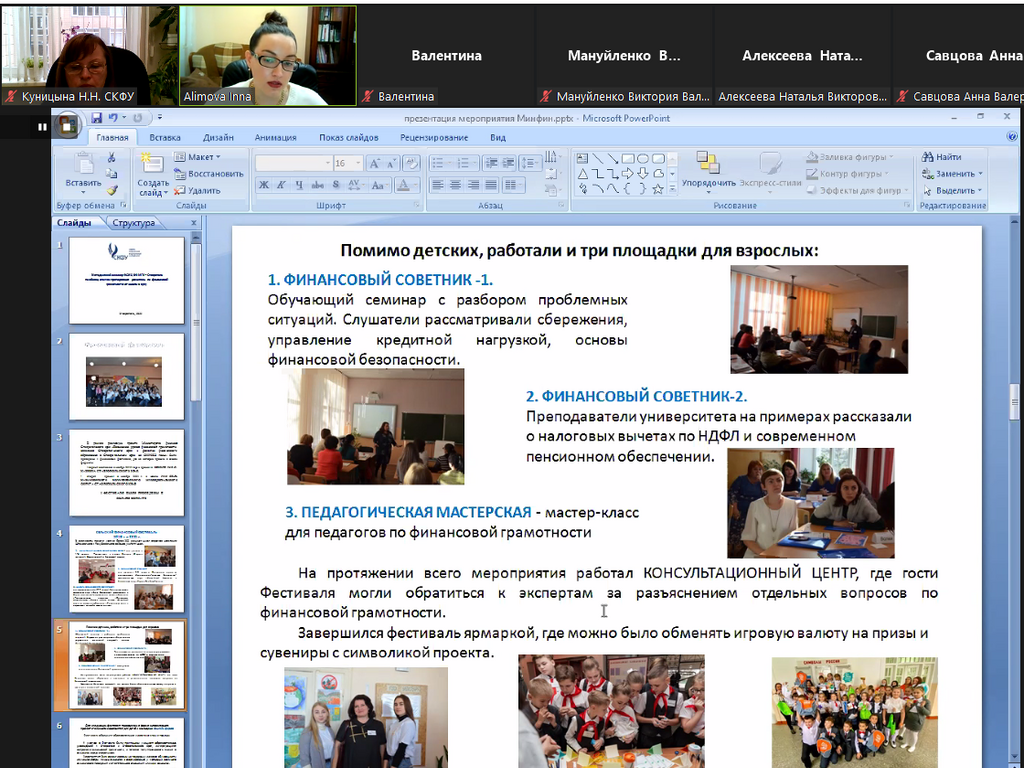Select the five-point star shape
The width and height of the screenshot is (1024, 768).
[658, 189]
